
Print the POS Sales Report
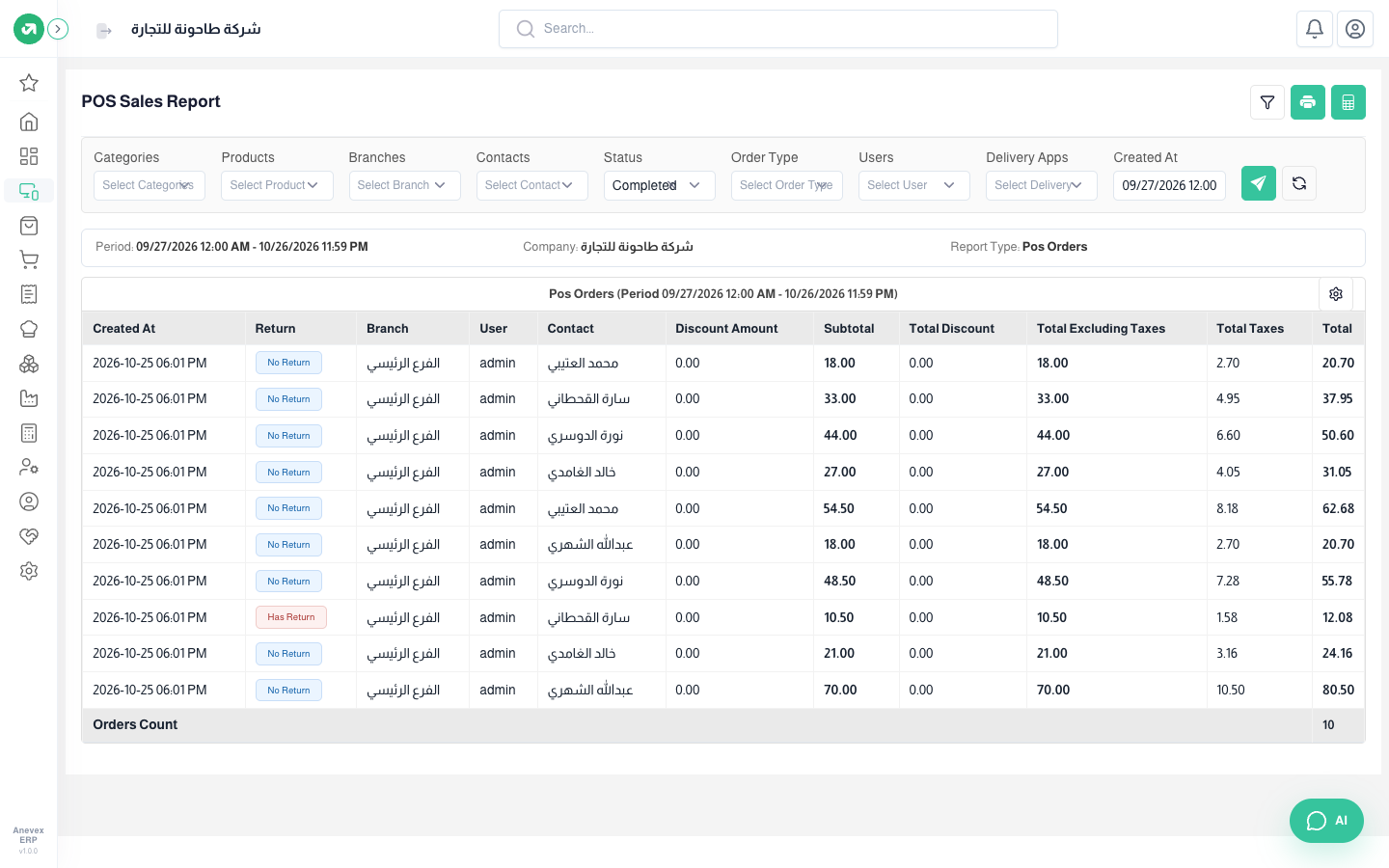1308,102
